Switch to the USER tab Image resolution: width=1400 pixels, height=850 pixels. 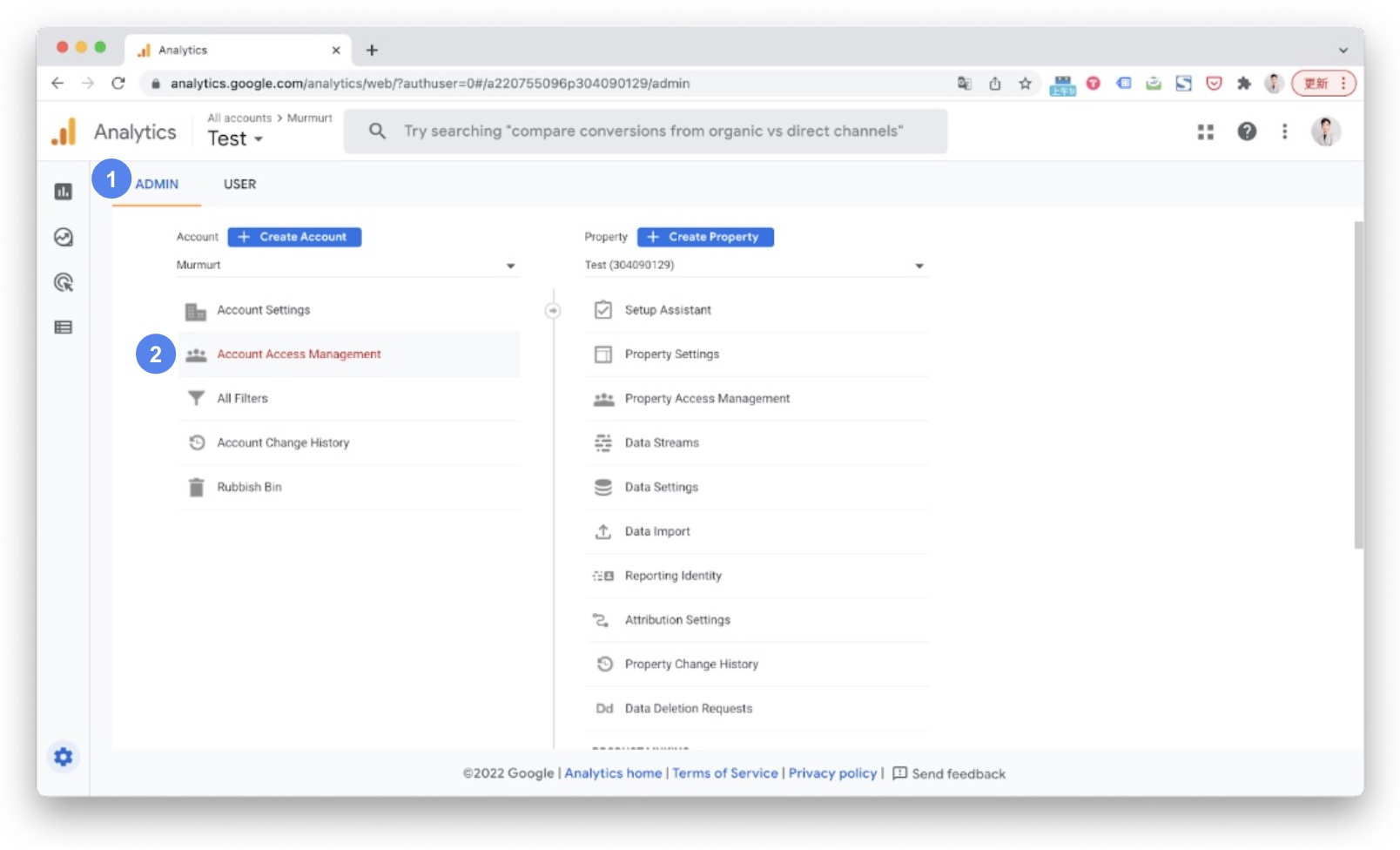pyautogui.click(x=239, y=185)
